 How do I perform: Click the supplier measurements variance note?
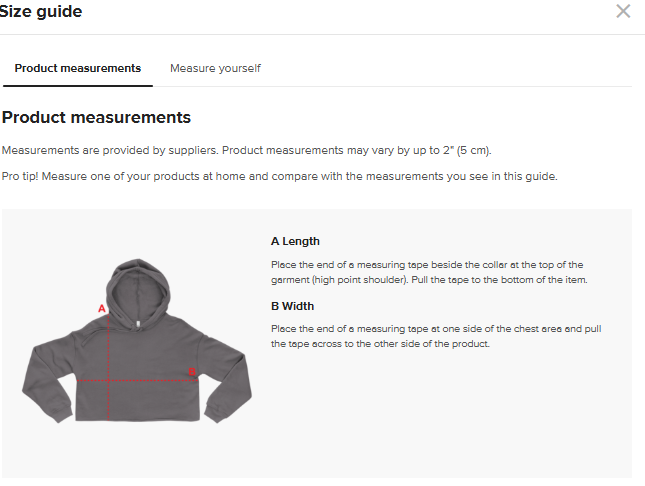[247, 150]
